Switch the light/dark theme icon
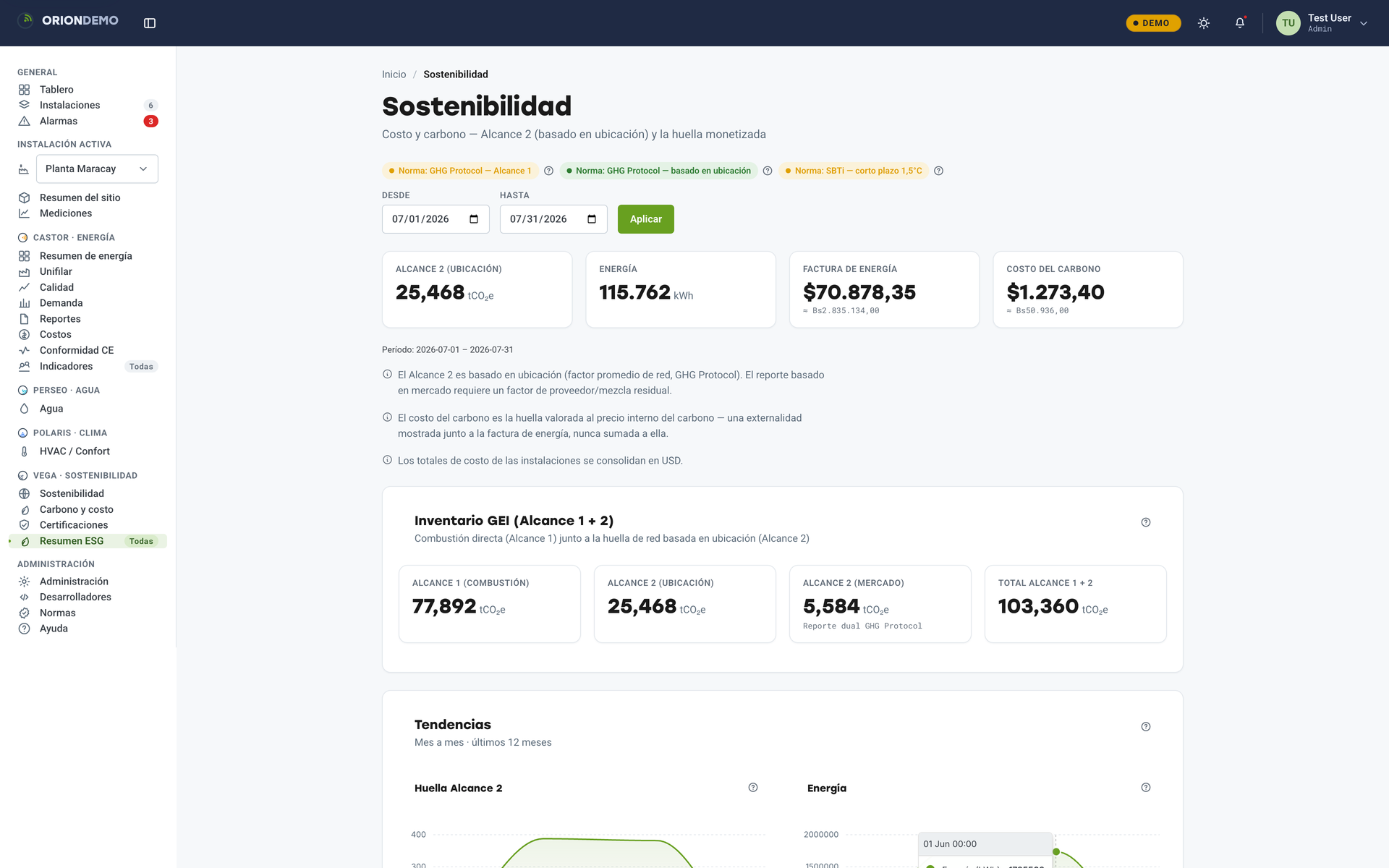 pyautogui.click(x=1204, y=23)
